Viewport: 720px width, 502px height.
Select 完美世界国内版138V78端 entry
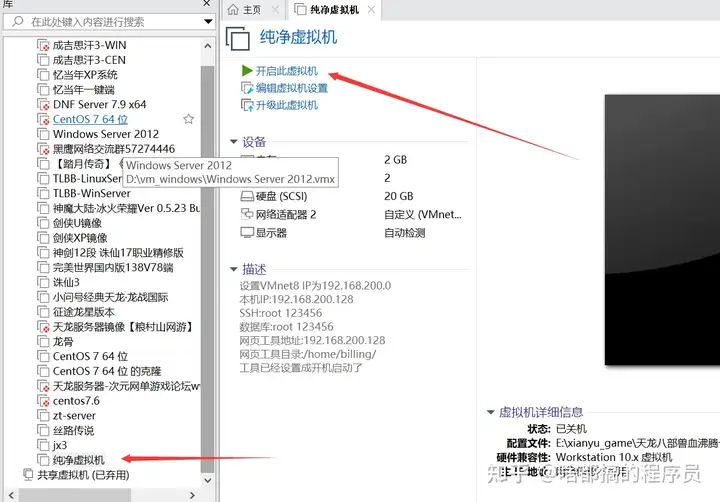tap(113, 267)
